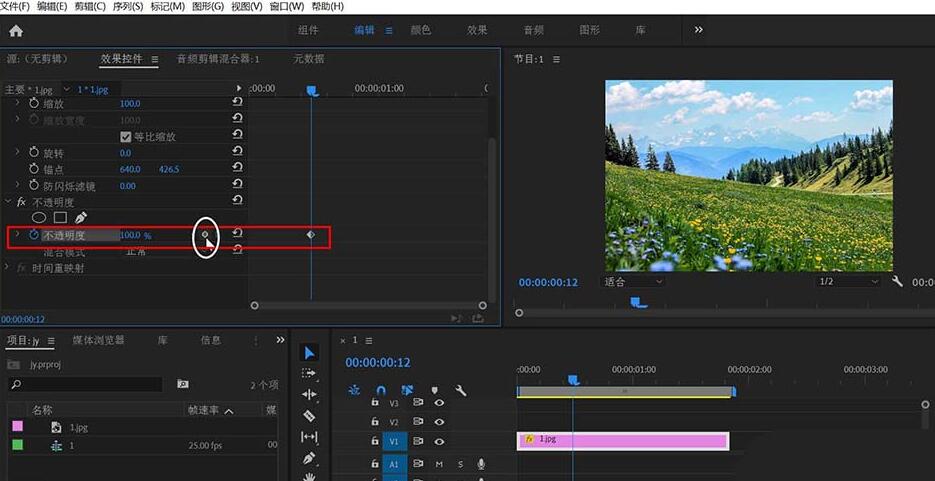Toggle the blue 不透明度 stopwatch

[x=33, y=235]
